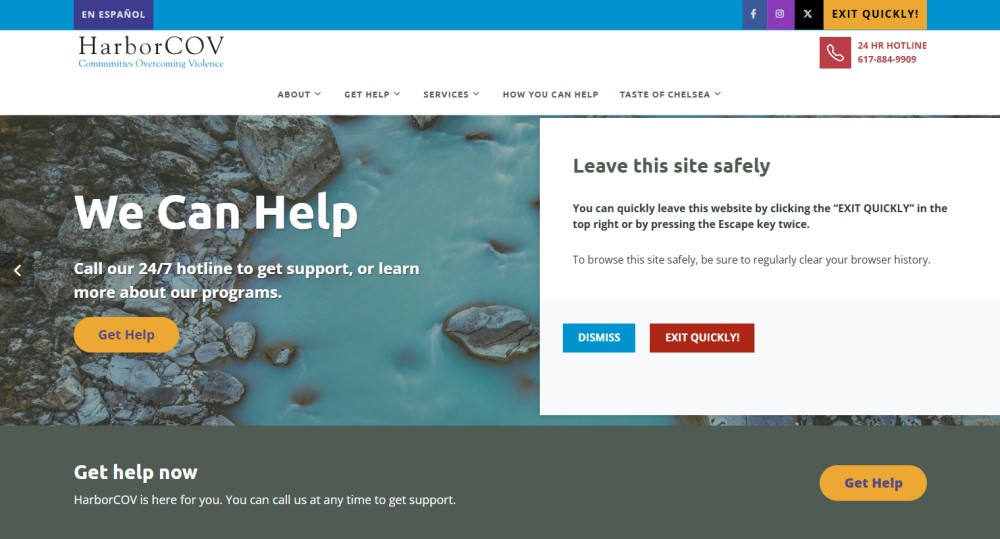Click the HarborCOV logo
Viewport: 1000px width, 539px height.
tap(151, 52)
